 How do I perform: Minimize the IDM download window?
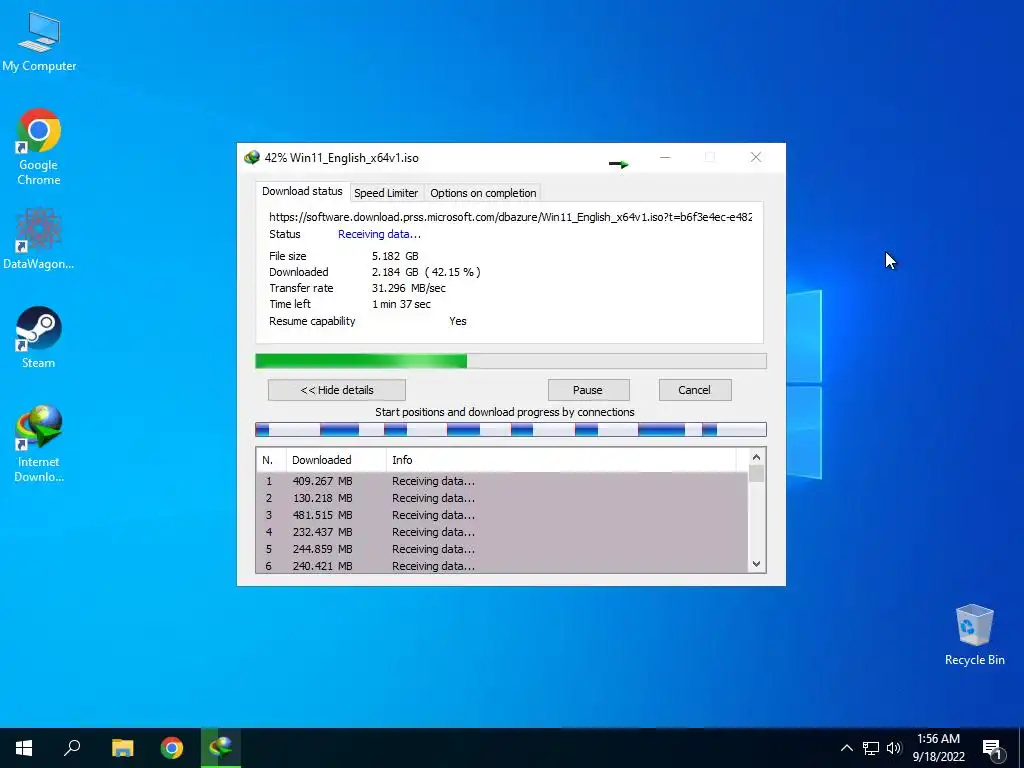click(x=665, y=157)
